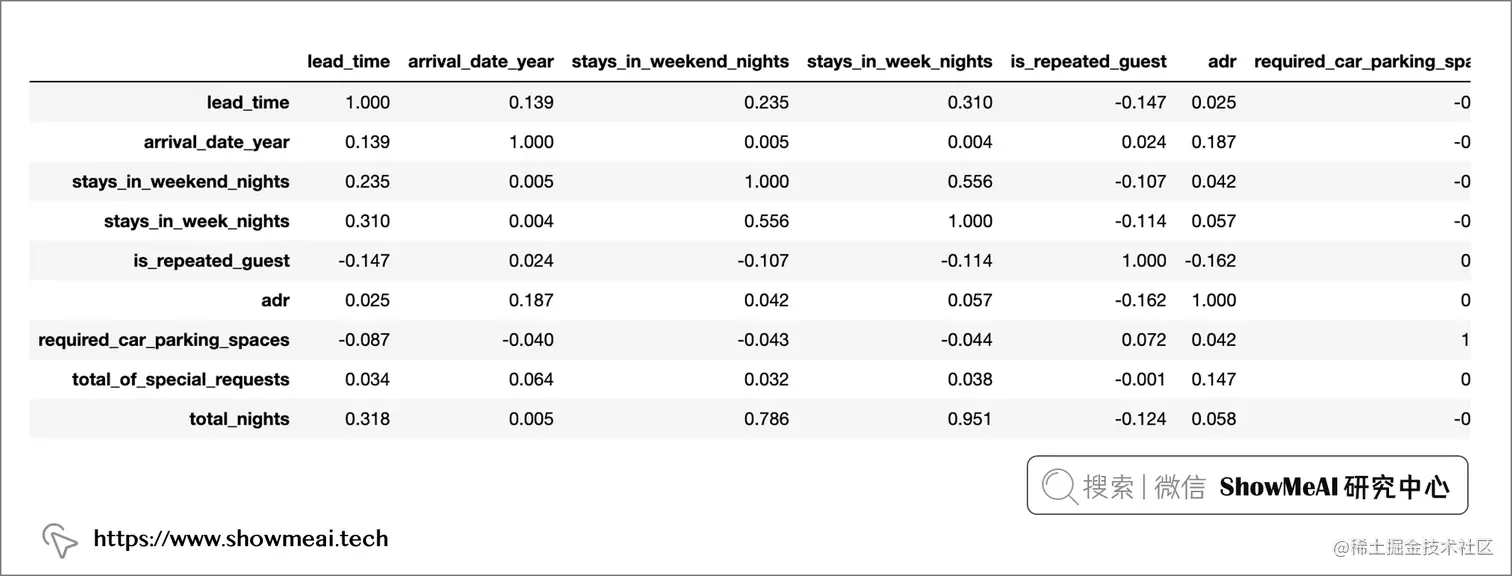Screen dimensions: 1512x576
Task: Select the is_repeated_guest column header
Action: click(x=1088, y=61)
